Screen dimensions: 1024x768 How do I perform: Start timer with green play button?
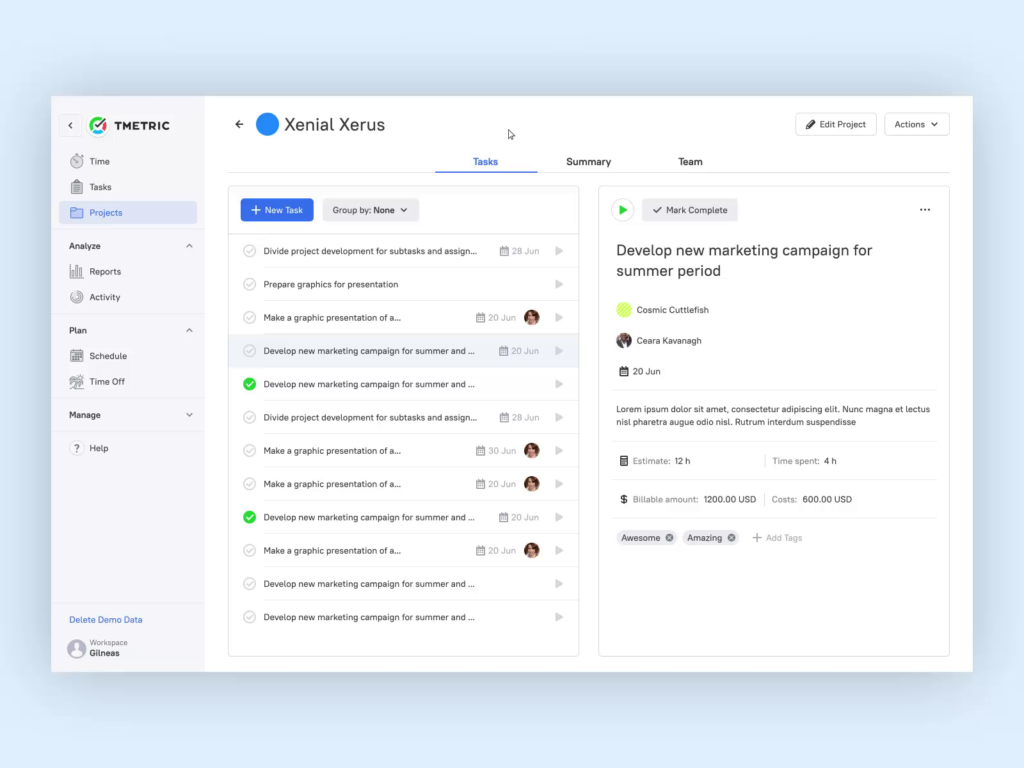click(623, 210)
